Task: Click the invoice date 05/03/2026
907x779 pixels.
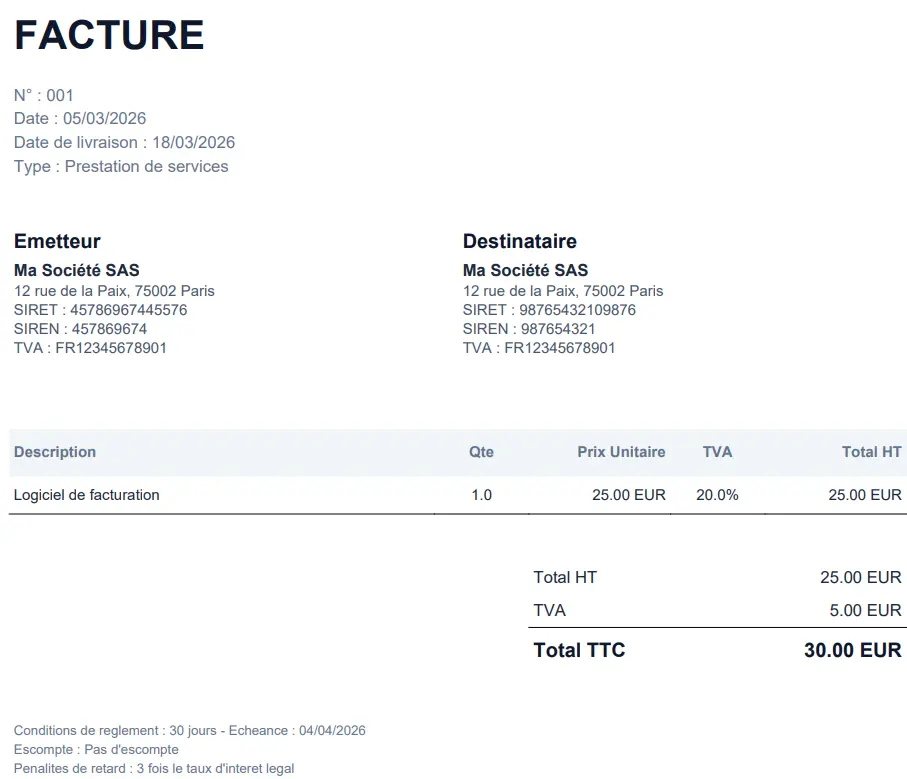Action: click(104, 119)
